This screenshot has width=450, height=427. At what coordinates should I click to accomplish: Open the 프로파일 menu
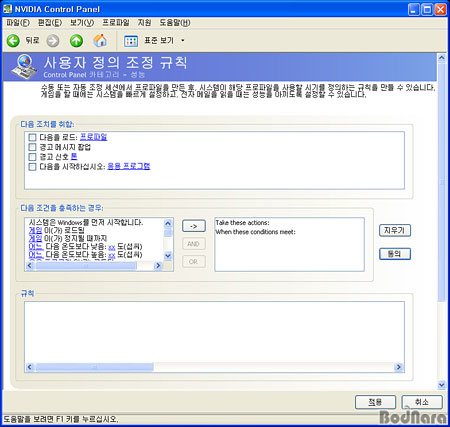click(116, 23)
